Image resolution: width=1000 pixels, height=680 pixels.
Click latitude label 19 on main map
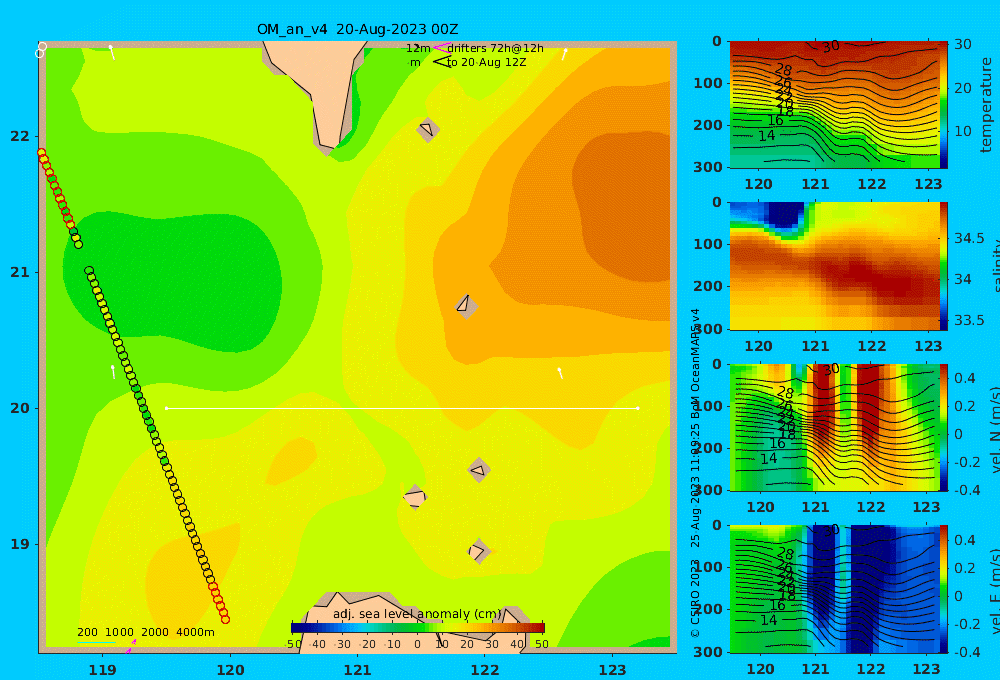[x=20, y=544]
